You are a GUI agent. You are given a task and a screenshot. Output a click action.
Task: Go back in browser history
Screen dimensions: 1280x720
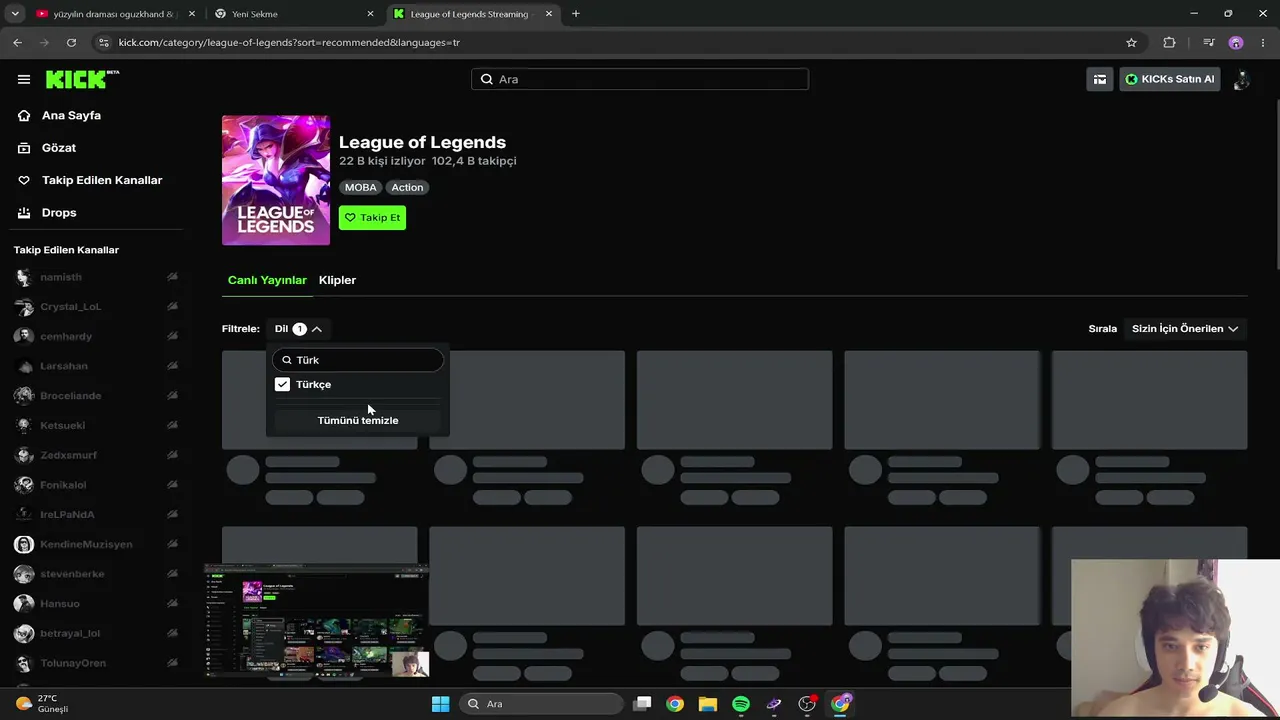17,43
